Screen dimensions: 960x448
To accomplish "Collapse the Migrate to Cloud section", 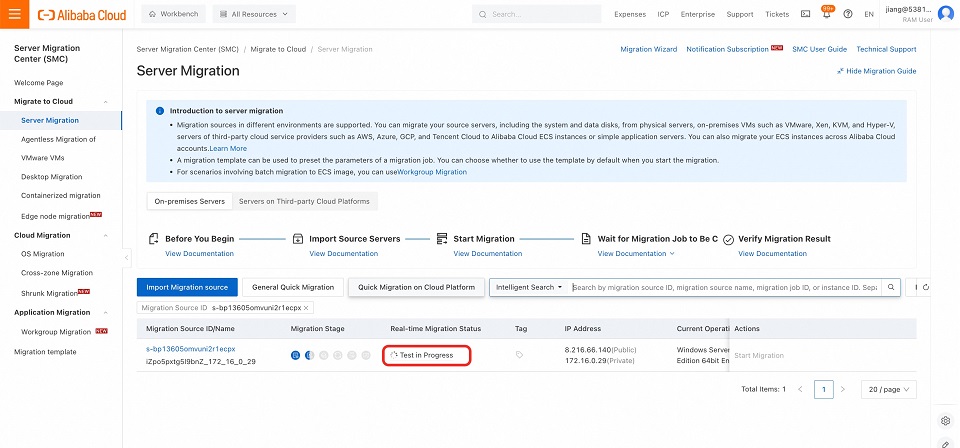I will (106, 101).
